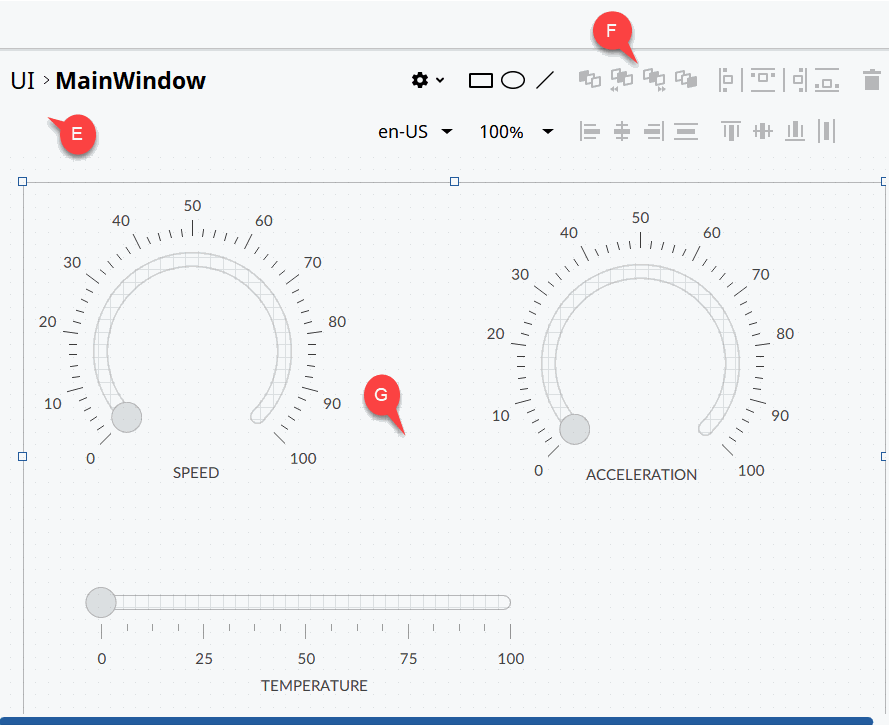The image size is (889, 725).
Task: Click the align bottom edges icon
Action: [x=795, y=131]
